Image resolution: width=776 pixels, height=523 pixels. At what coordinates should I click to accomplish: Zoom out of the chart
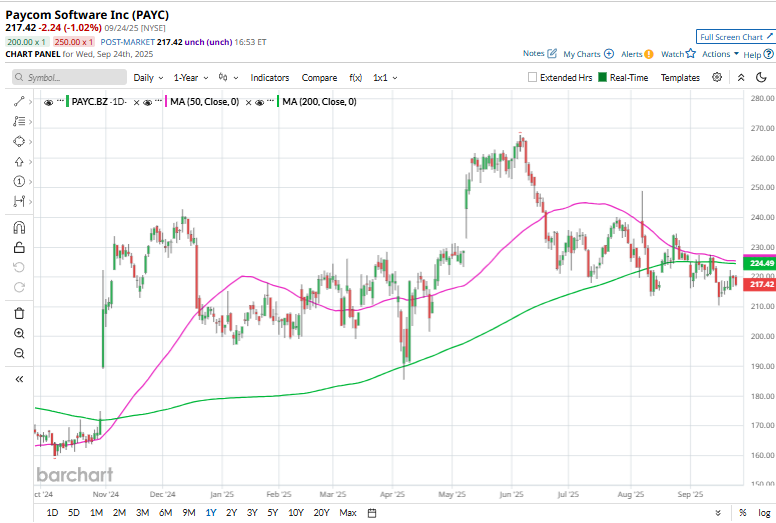[19, 354]
